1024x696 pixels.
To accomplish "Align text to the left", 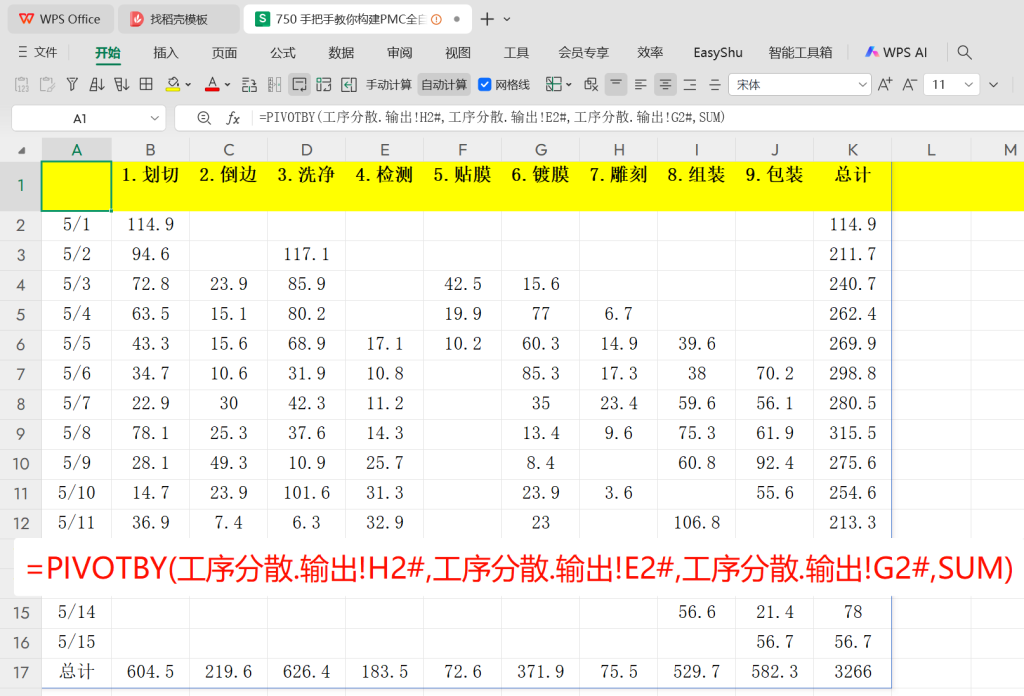I will [641, 85].
